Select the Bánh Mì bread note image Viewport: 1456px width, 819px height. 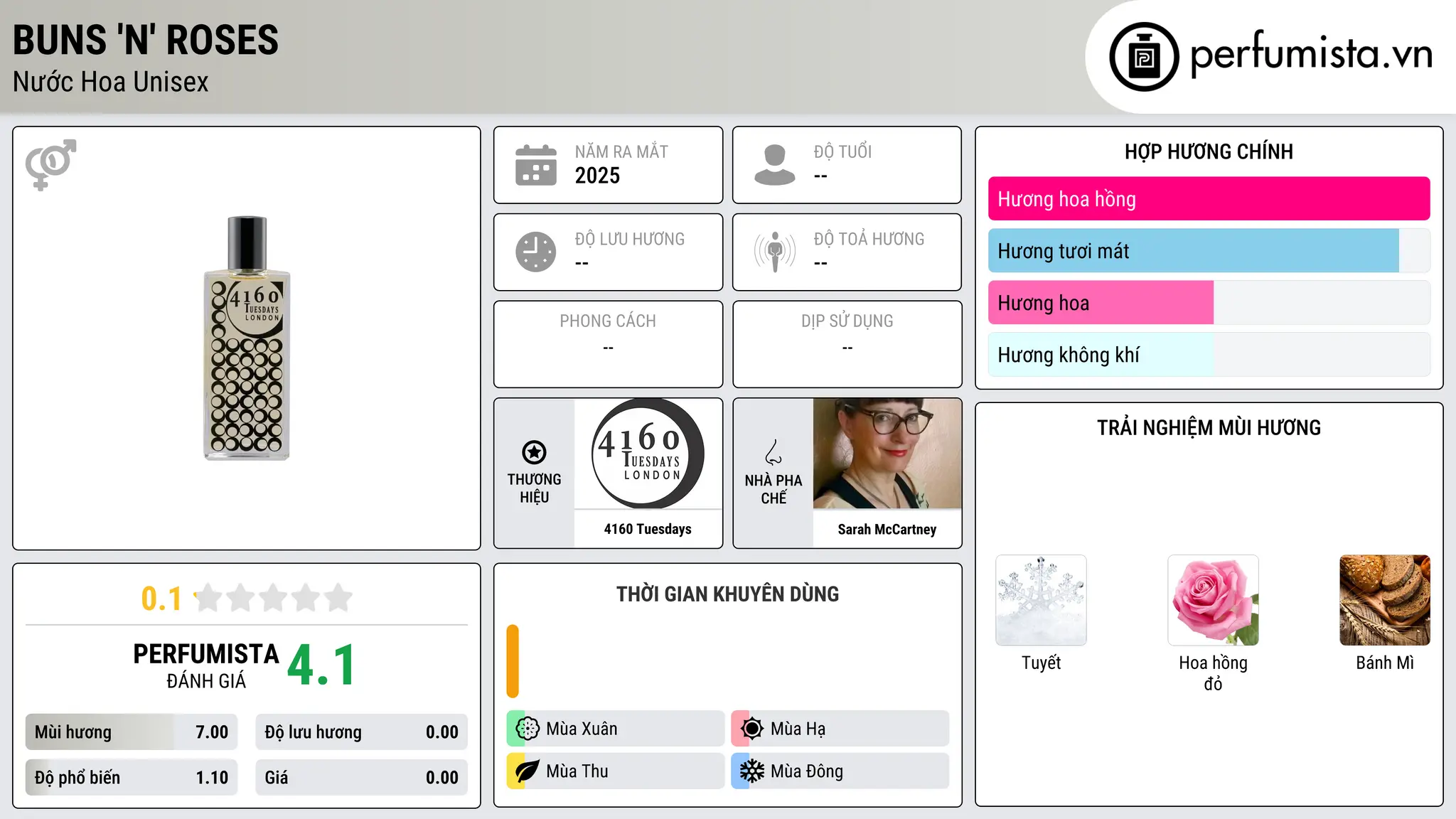(1385, 600)
